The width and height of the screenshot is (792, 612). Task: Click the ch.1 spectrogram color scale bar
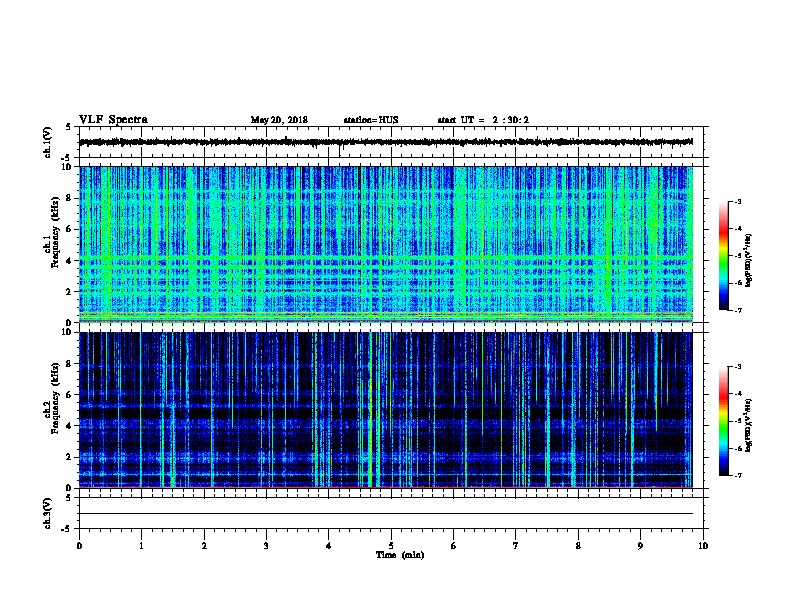coord(723,256)
